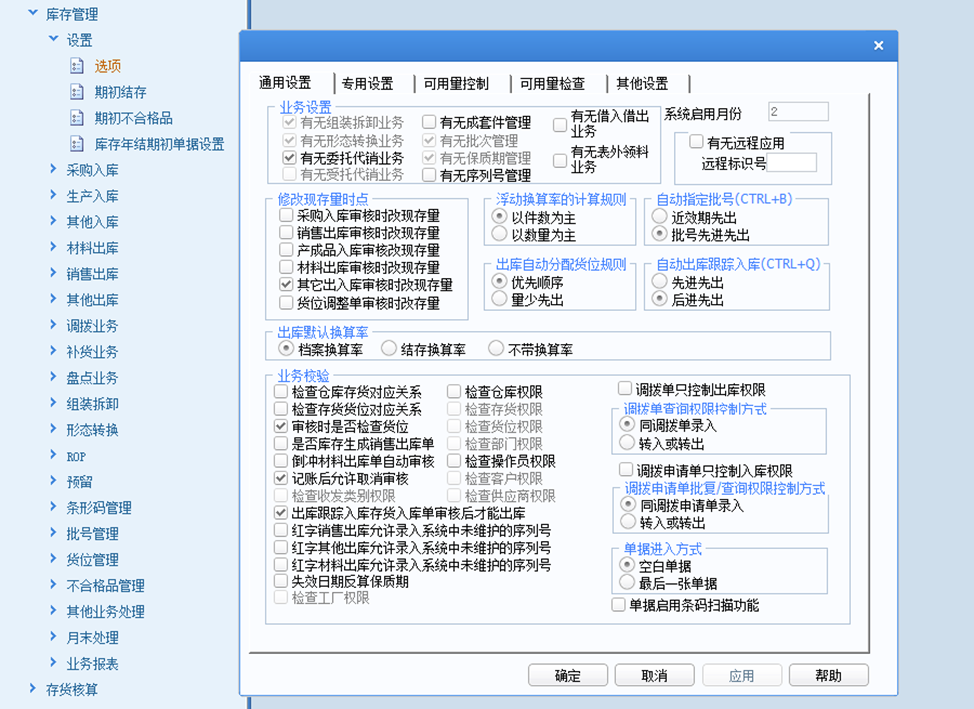Check 有无表外领料业务 option

(x=560, y=160)
